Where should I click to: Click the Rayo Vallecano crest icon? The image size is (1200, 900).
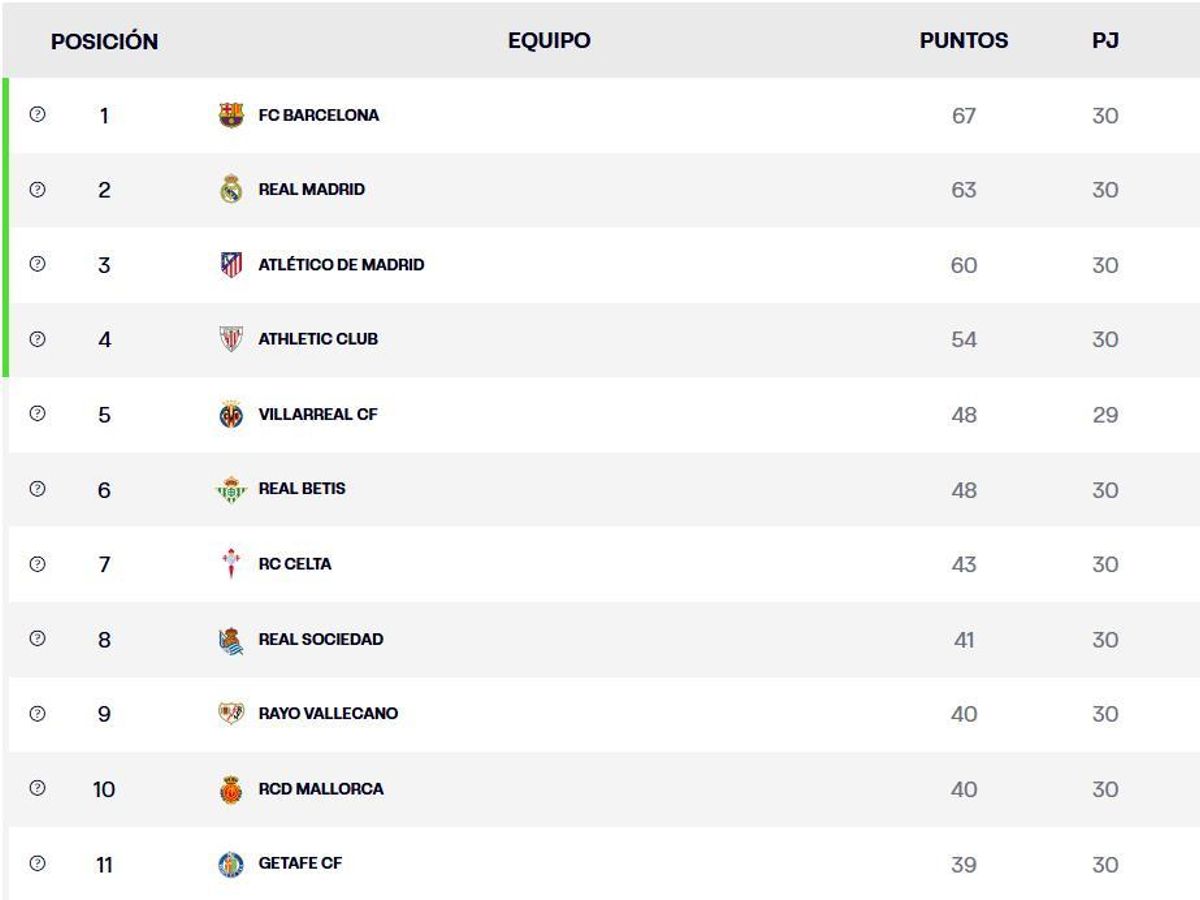click(231, 714)
